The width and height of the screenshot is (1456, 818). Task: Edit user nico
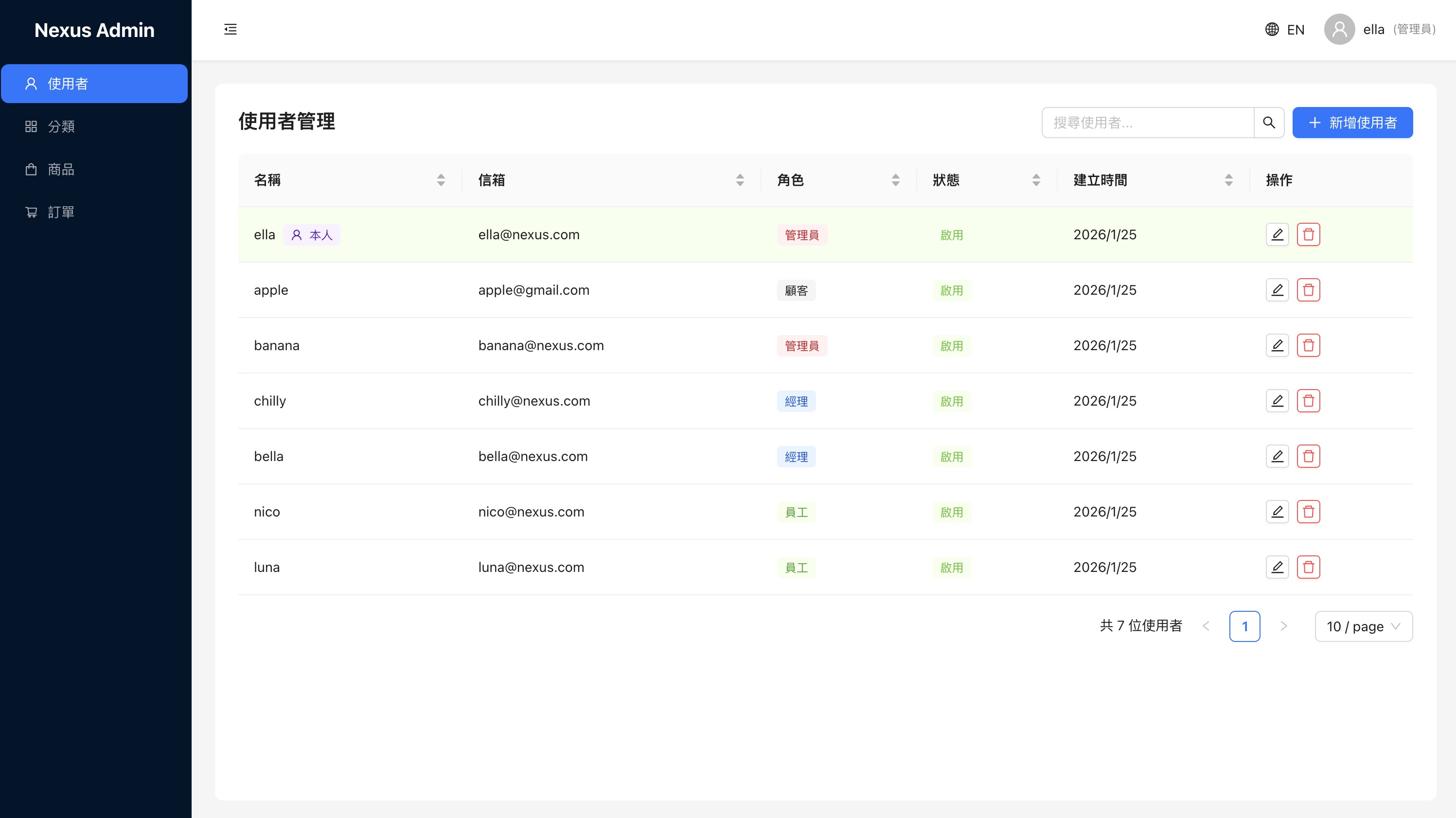(x=1277, y=512)
